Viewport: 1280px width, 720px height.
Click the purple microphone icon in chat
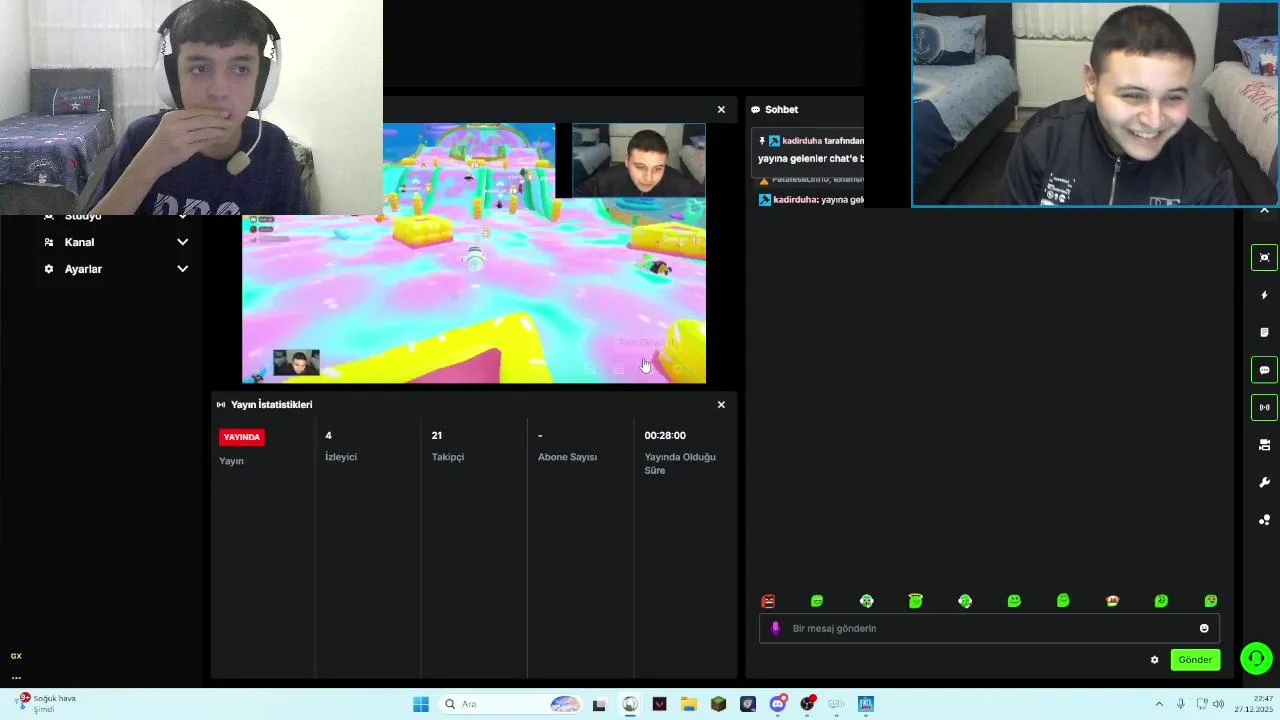click(775, 628)
